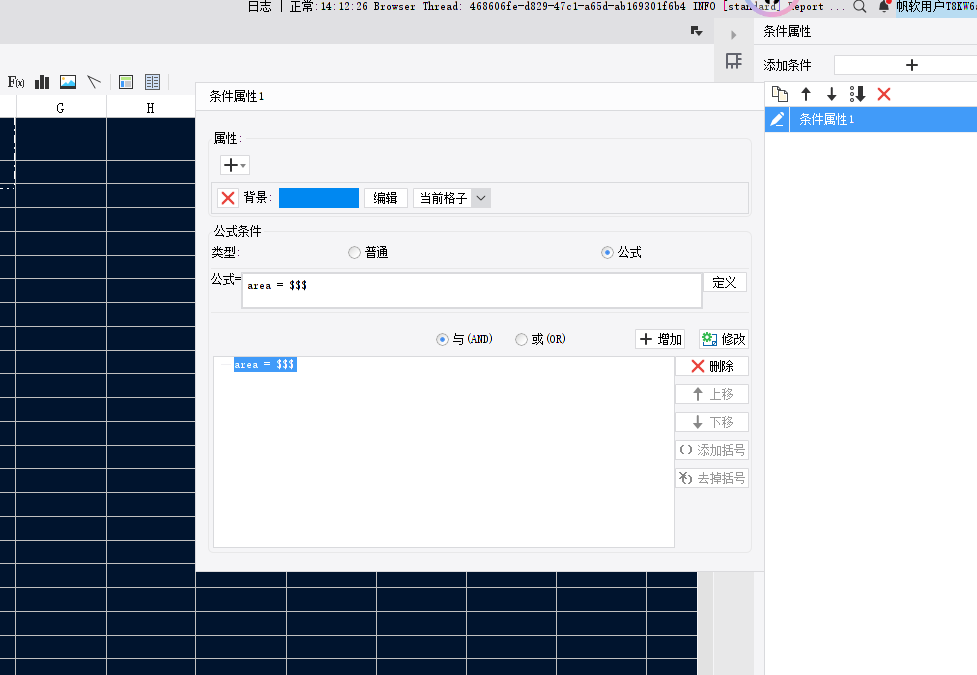This screenshot has width=977, height=675.
Task: Click the insert image icon
Action: (68, 82)
